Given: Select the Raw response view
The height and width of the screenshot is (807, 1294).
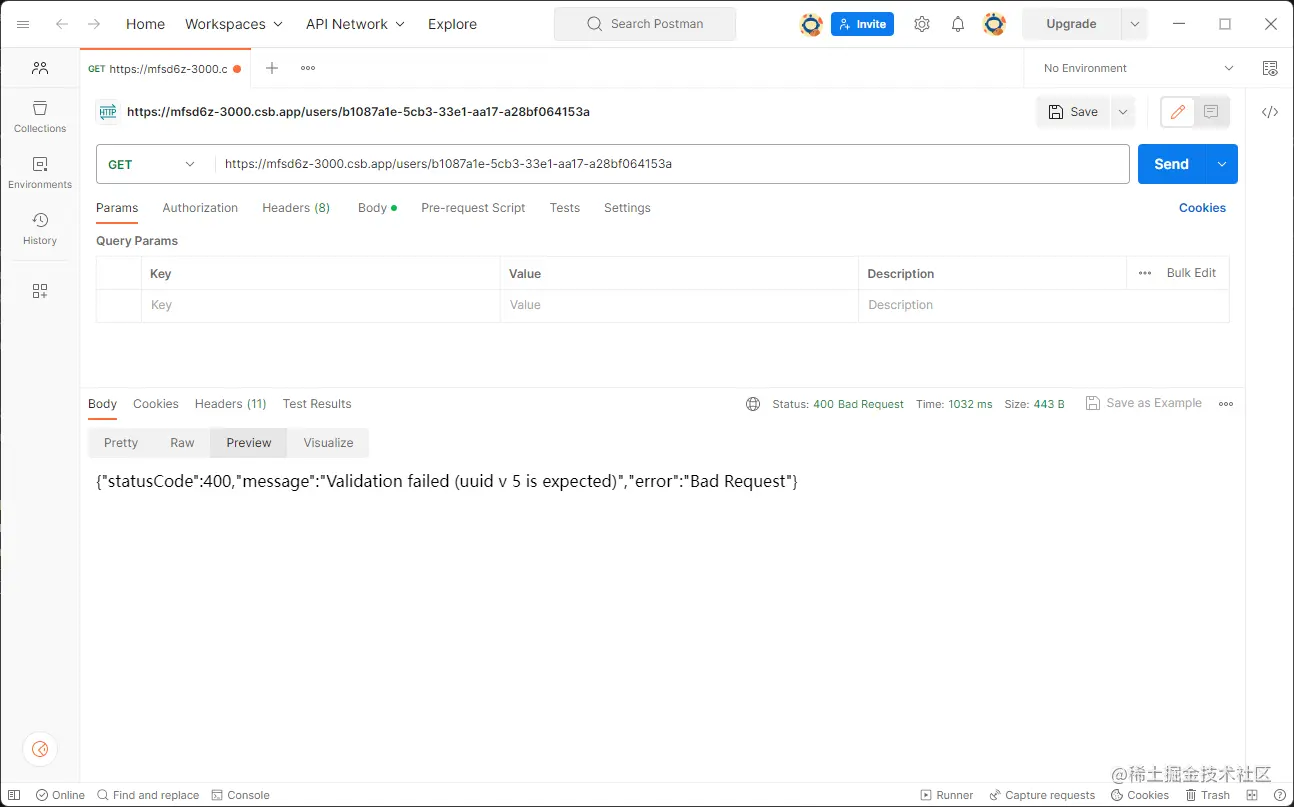Looking at the screenshot, I should (x=182, y=443).
